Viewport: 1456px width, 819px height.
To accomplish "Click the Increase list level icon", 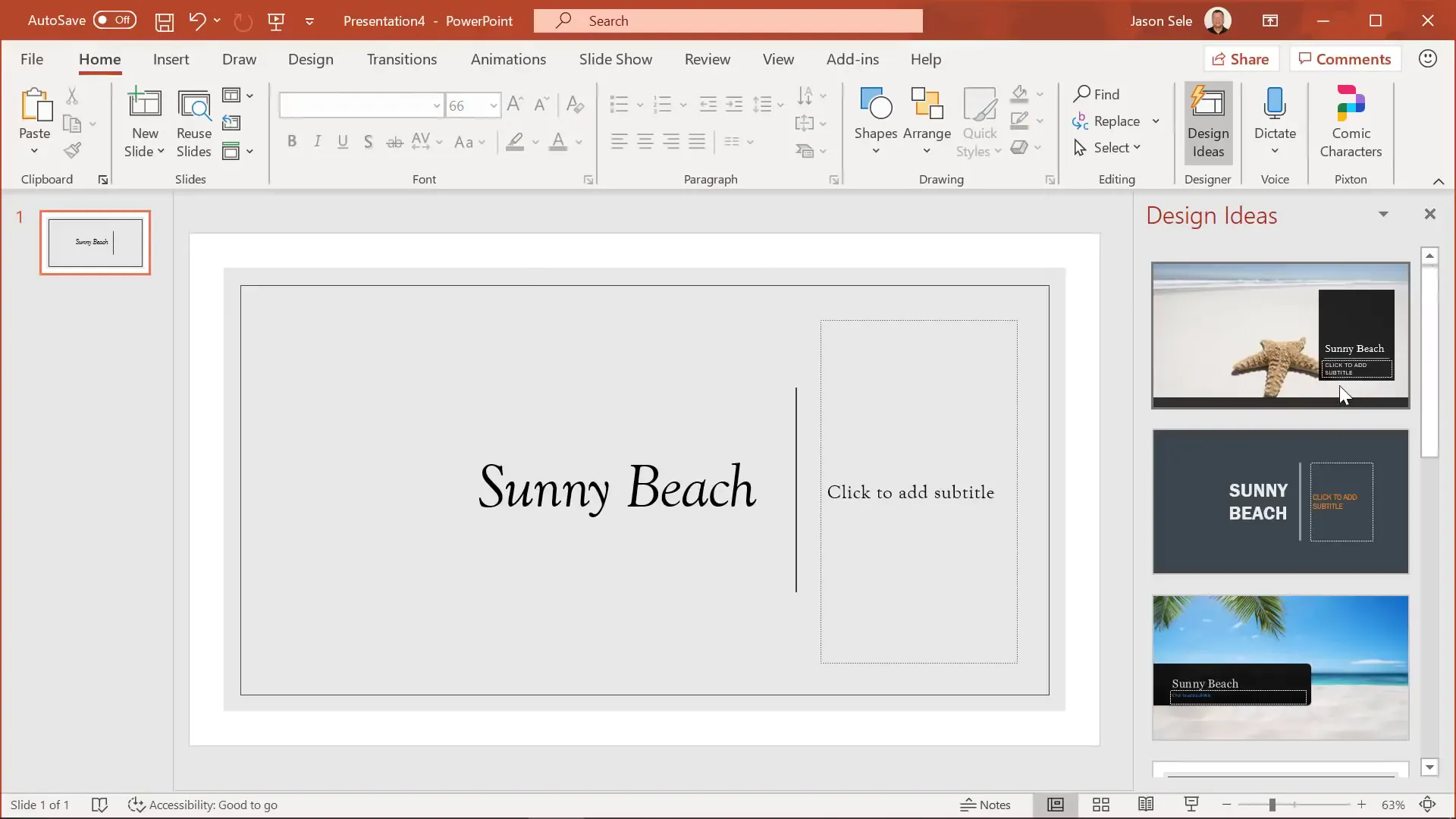I will (x=734, y=105).
